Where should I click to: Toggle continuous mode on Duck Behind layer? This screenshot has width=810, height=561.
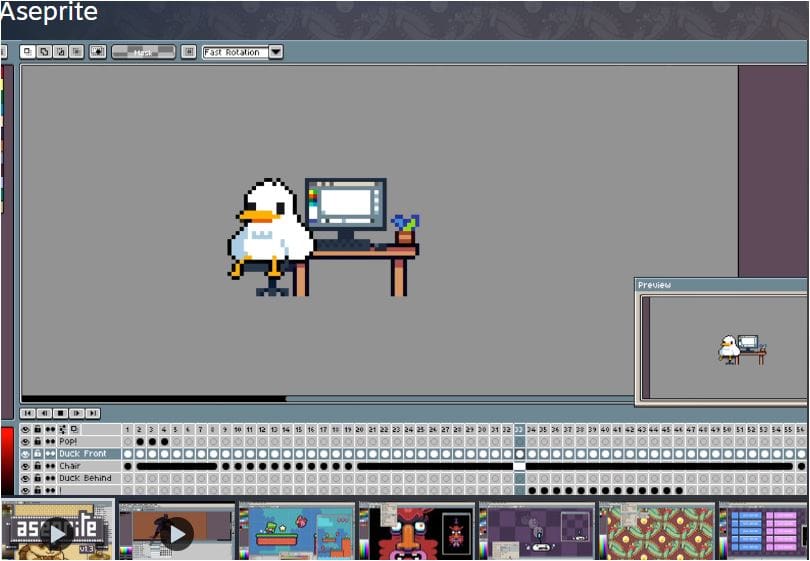click(50, 478)
